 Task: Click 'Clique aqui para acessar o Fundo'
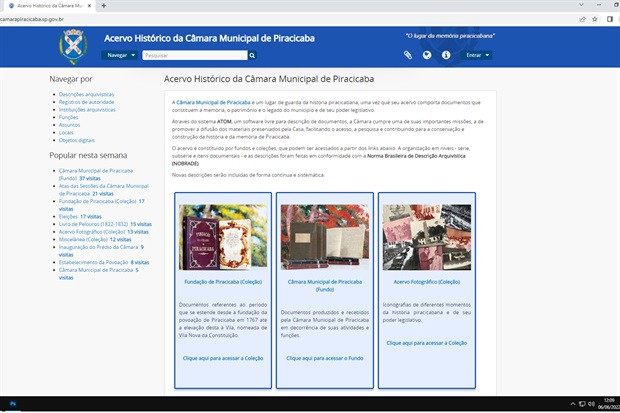[325, 358]
